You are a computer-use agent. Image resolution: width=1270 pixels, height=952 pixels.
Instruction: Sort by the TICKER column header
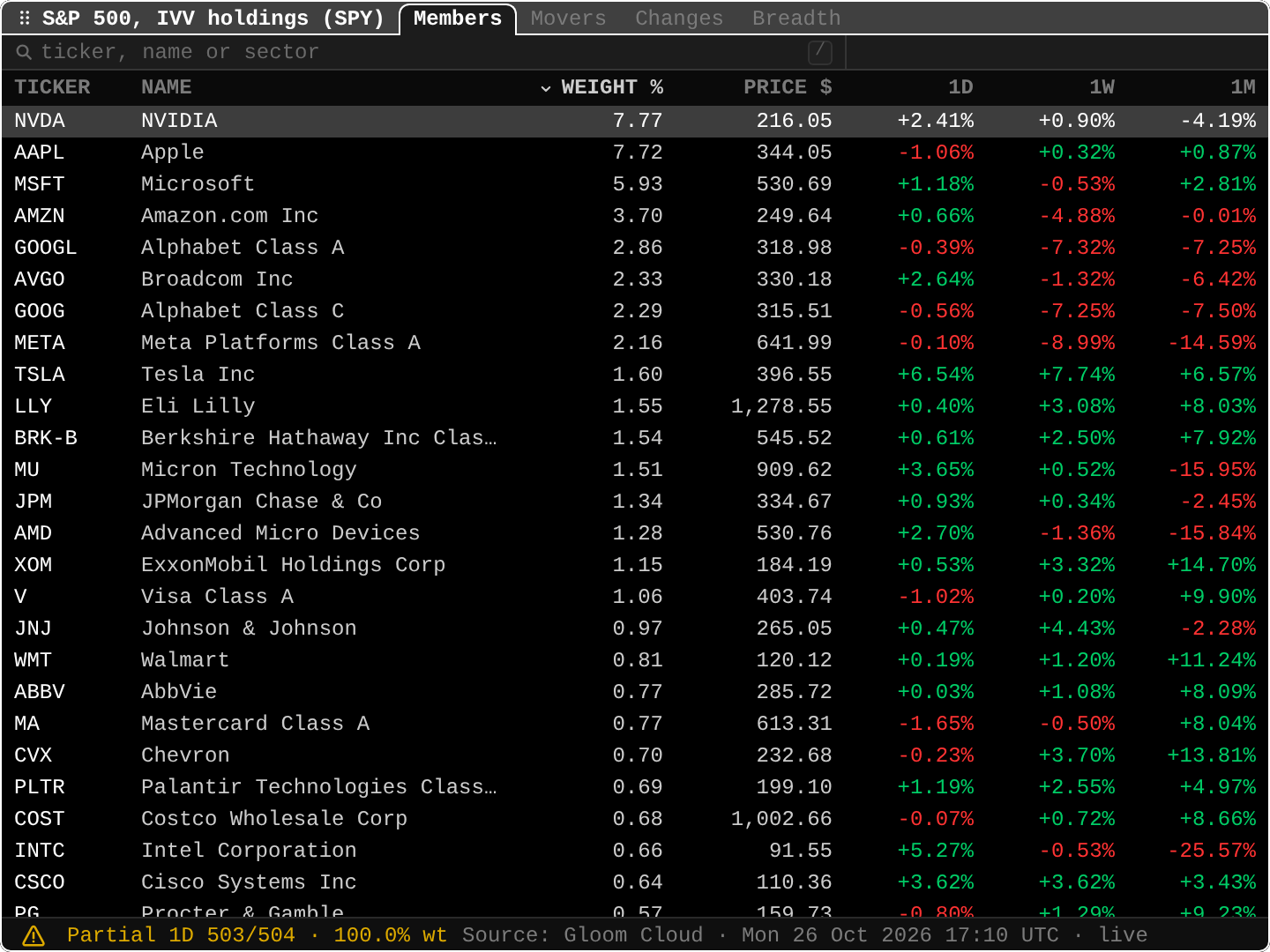[52, 87]
